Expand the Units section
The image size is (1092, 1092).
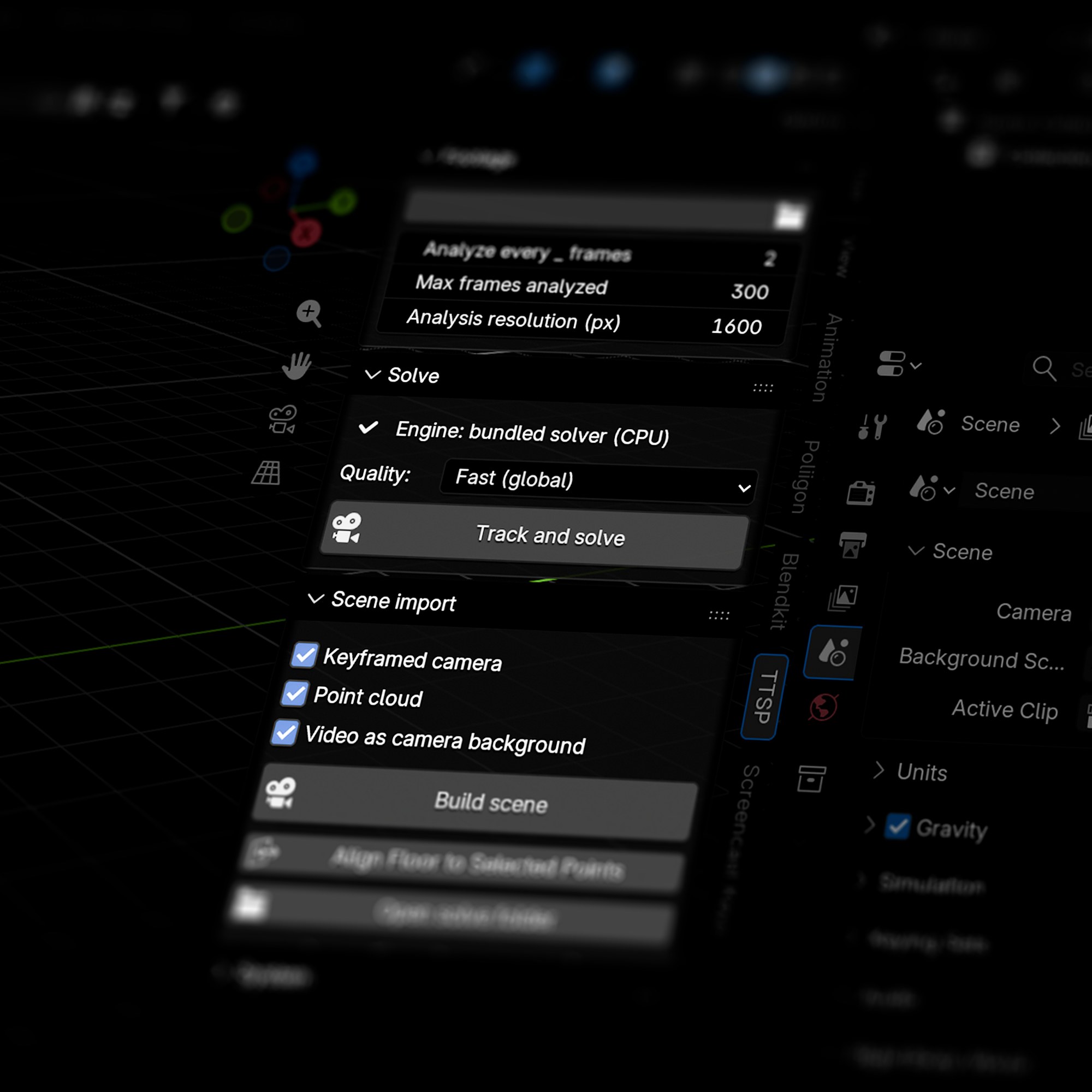[x=879, y=770]
